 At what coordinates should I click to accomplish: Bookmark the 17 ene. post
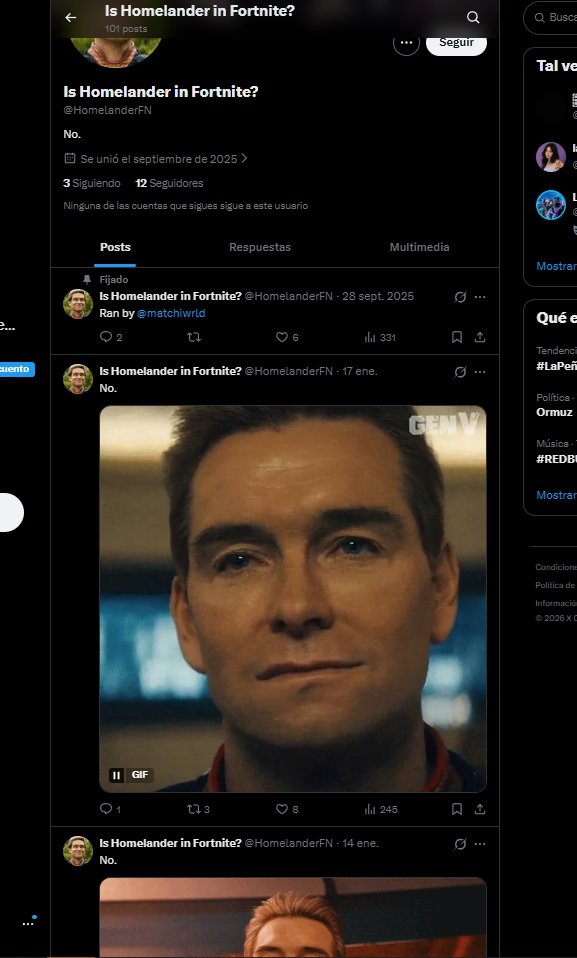coord(457,810)
